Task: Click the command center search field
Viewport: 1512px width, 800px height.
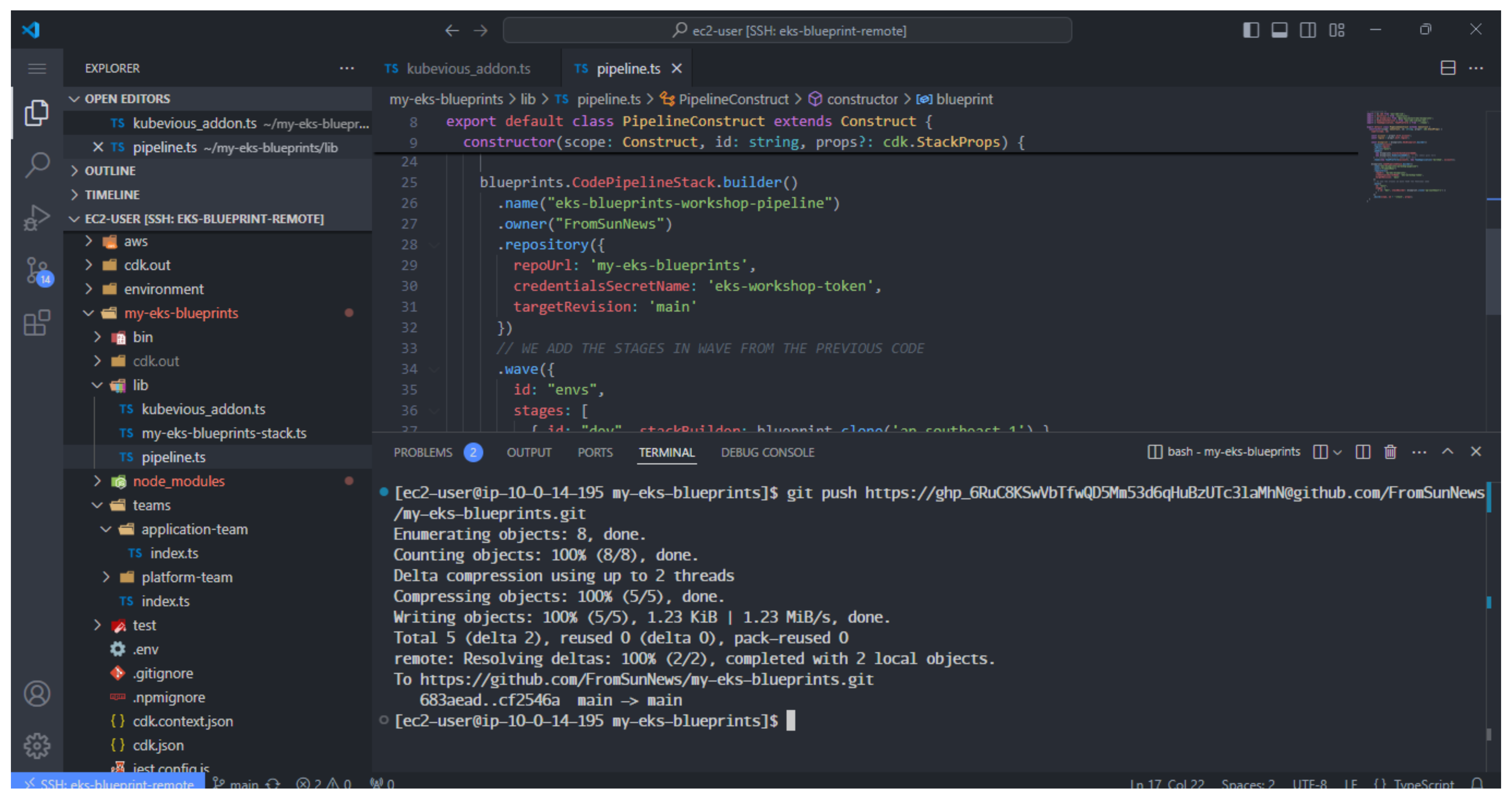Action: point(787,30)
